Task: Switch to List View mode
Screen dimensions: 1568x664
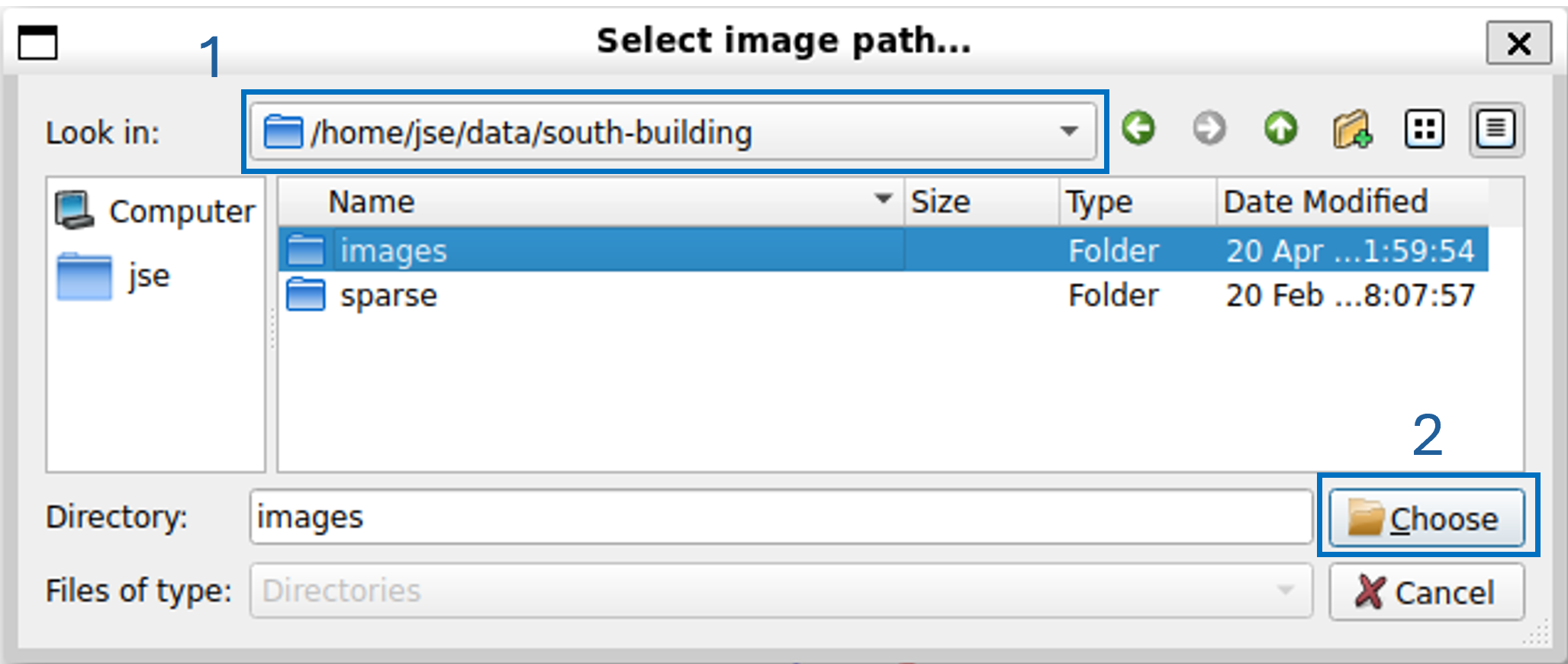Action: pos(1424,129)
